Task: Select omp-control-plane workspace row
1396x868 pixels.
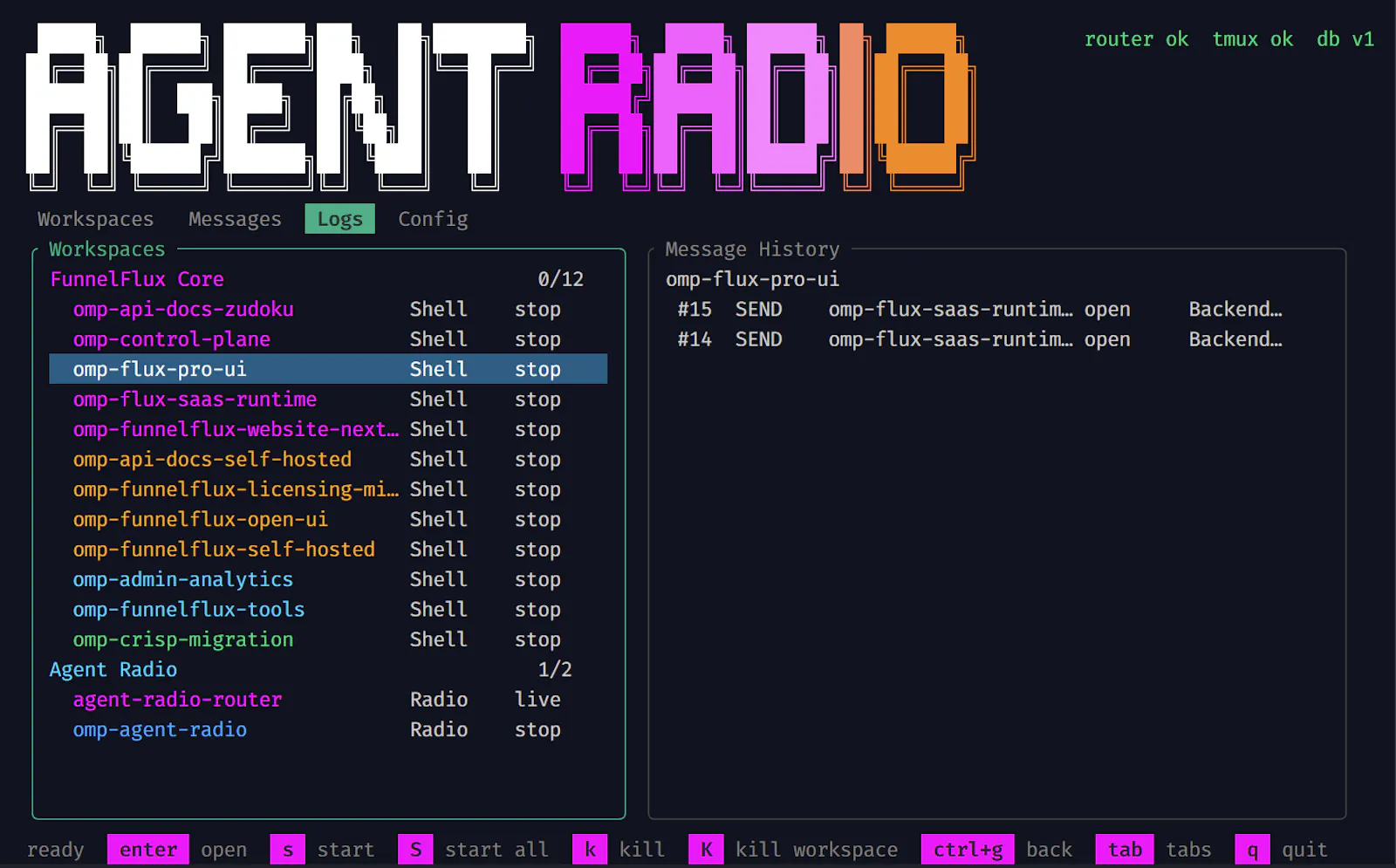Action: (328, 339)
